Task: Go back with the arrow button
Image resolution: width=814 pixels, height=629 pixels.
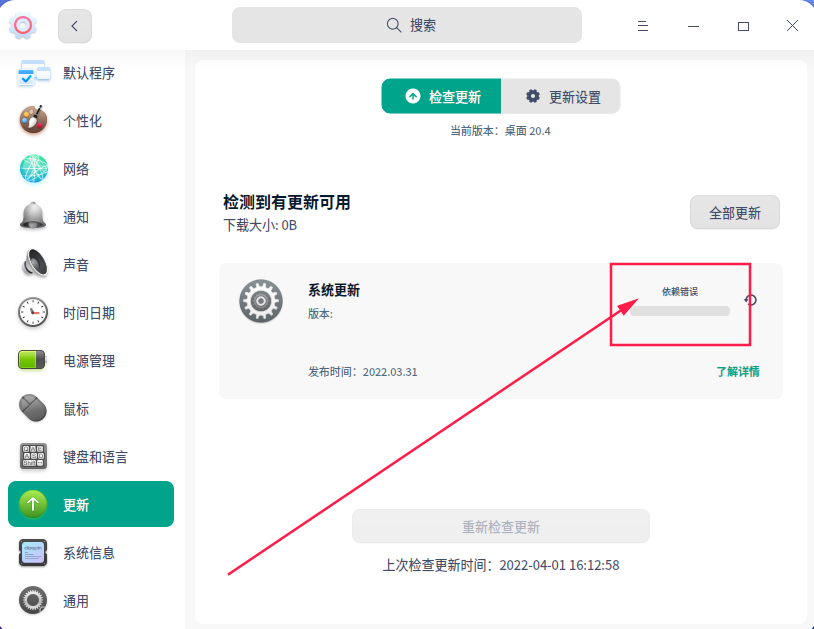Action: coord(75,26)
